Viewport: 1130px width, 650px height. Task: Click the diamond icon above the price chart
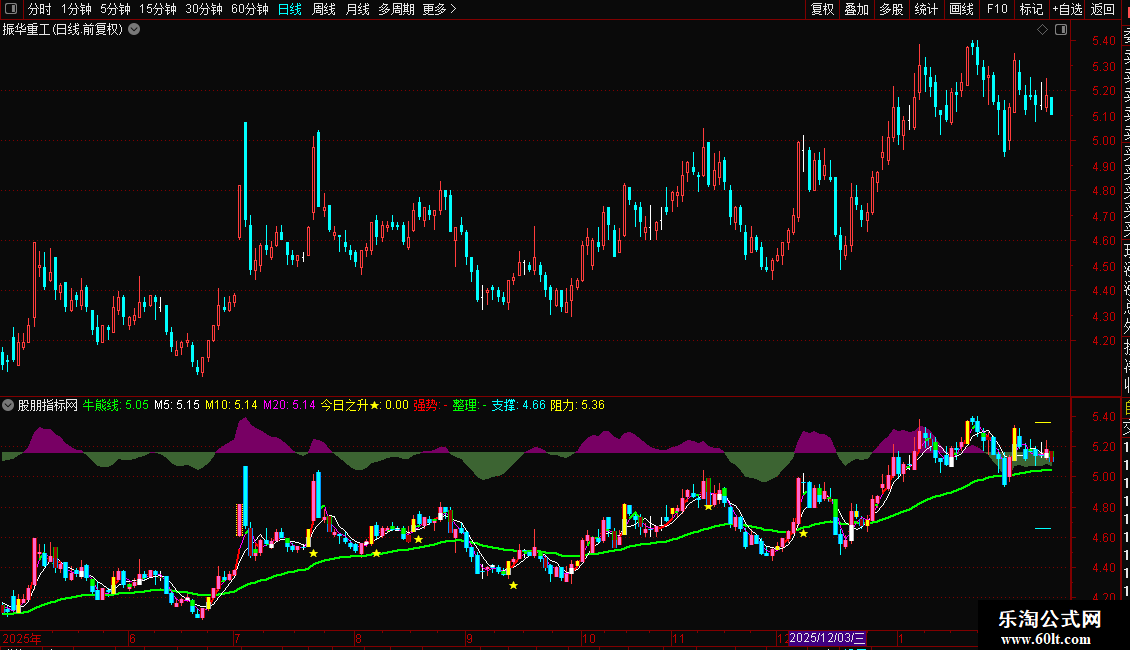coord(1042,30)
